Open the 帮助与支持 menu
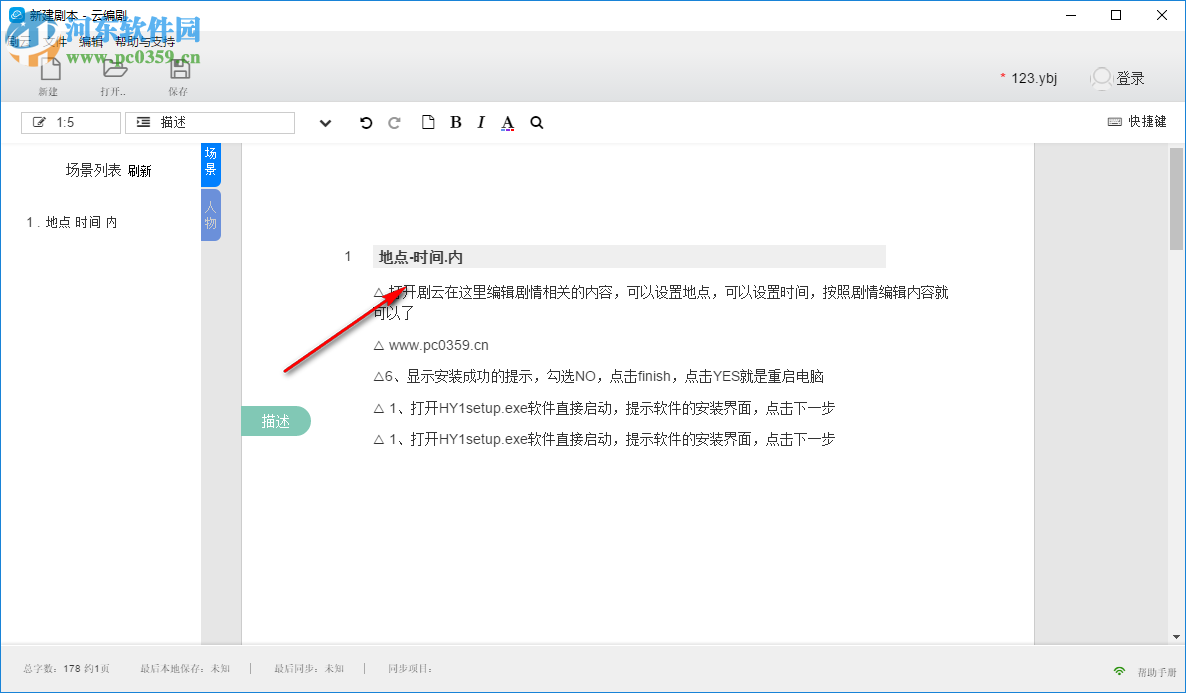The image size is (1186, 693). [x=144, y=42]
